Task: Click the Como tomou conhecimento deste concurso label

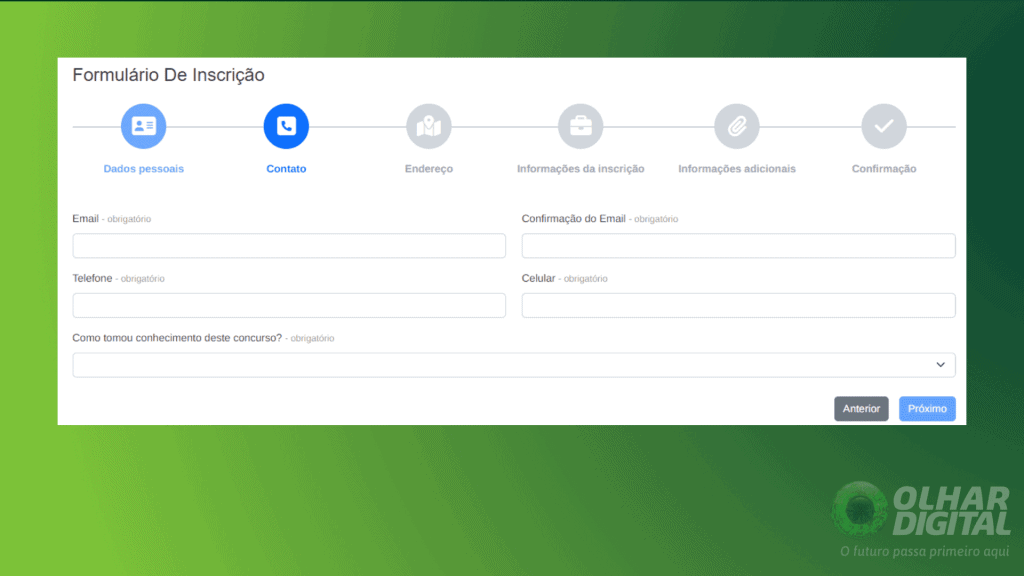Action: [x=177, y=338]
